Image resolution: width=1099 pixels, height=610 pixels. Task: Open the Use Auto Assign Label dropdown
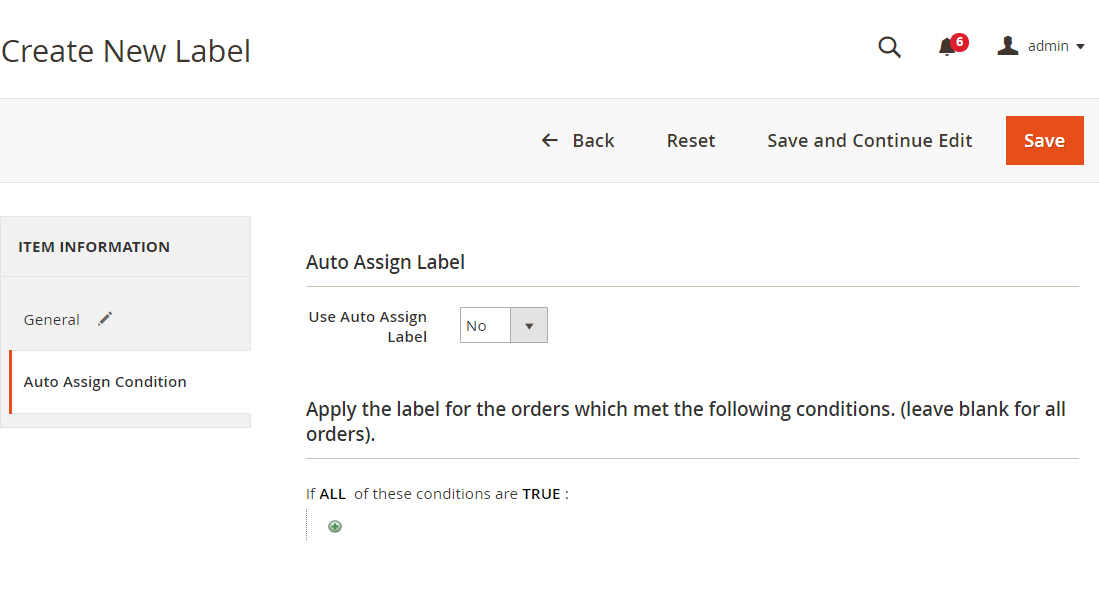tap(503, 325)
